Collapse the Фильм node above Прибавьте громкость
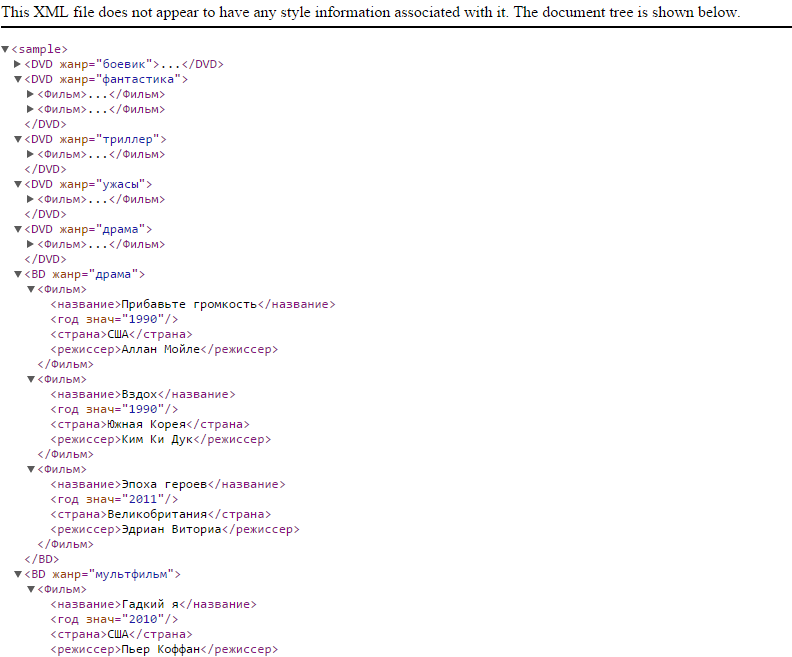The height and width of the screenshot is (657, 792). click(x=31, y=289)
